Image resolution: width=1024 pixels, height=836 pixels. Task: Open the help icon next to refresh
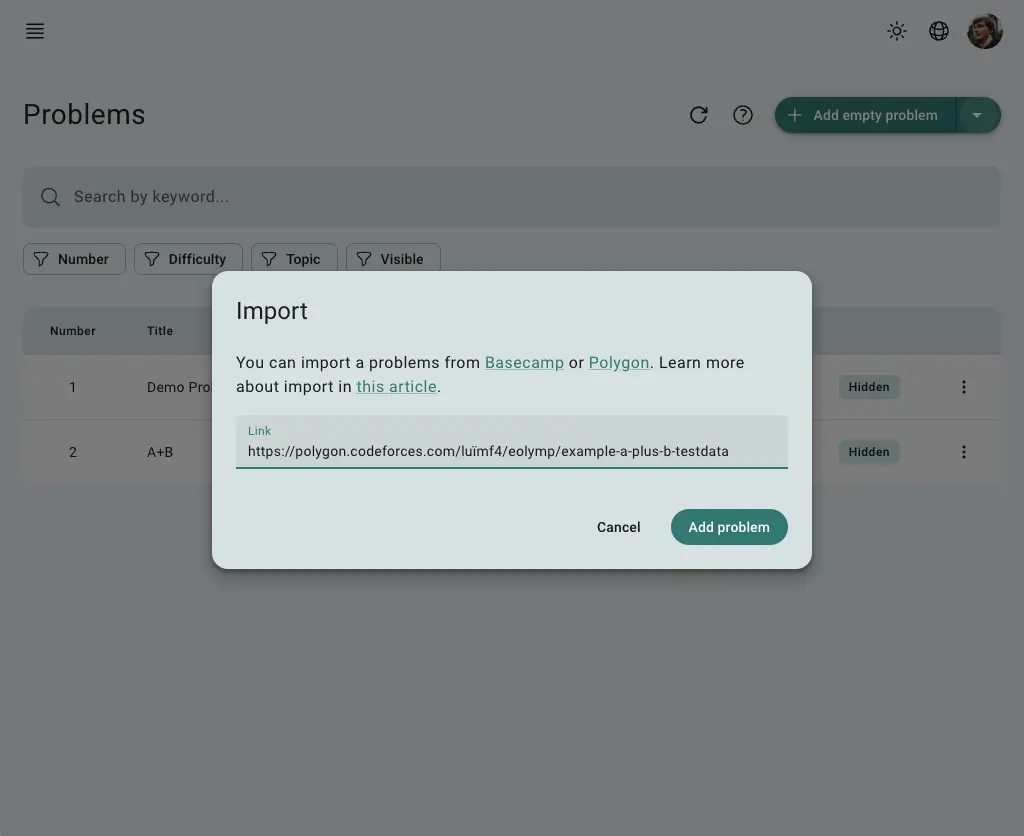point(743,115)
